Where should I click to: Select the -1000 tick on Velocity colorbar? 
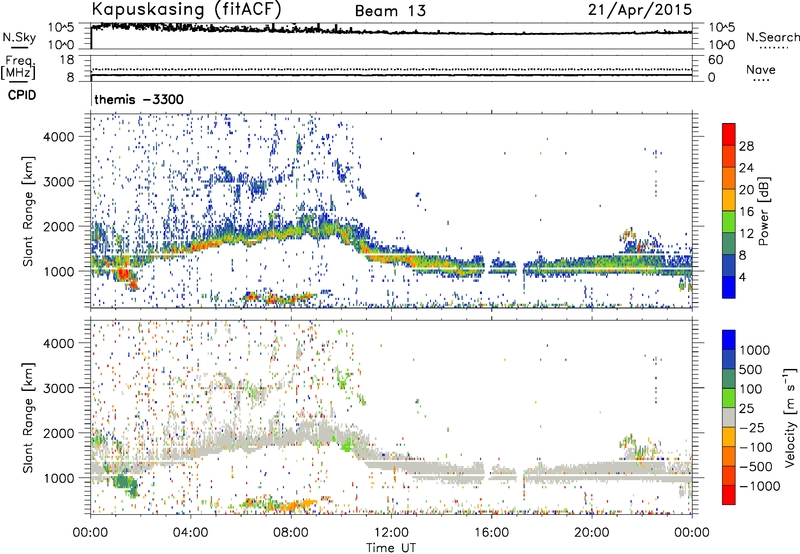tap(759, 486)
